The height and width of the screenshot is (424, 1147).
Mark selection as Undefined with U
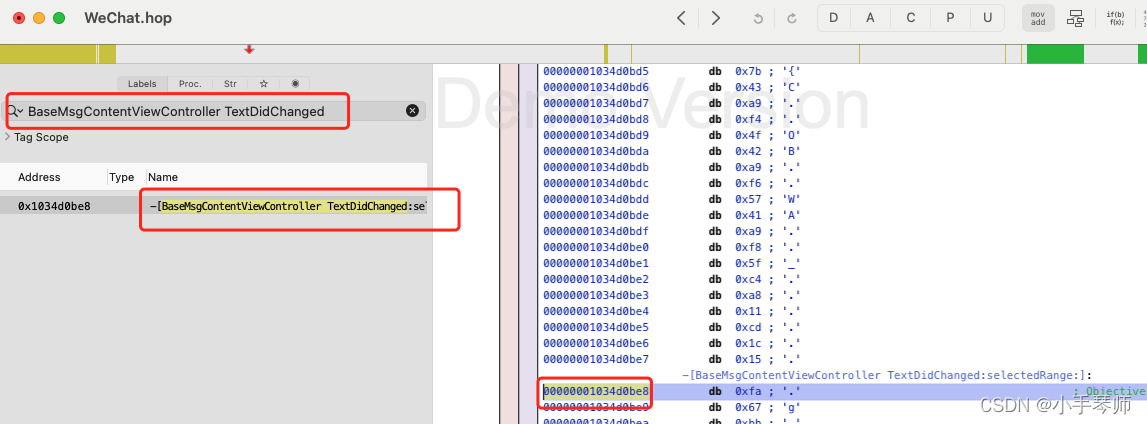coord(988,18)
